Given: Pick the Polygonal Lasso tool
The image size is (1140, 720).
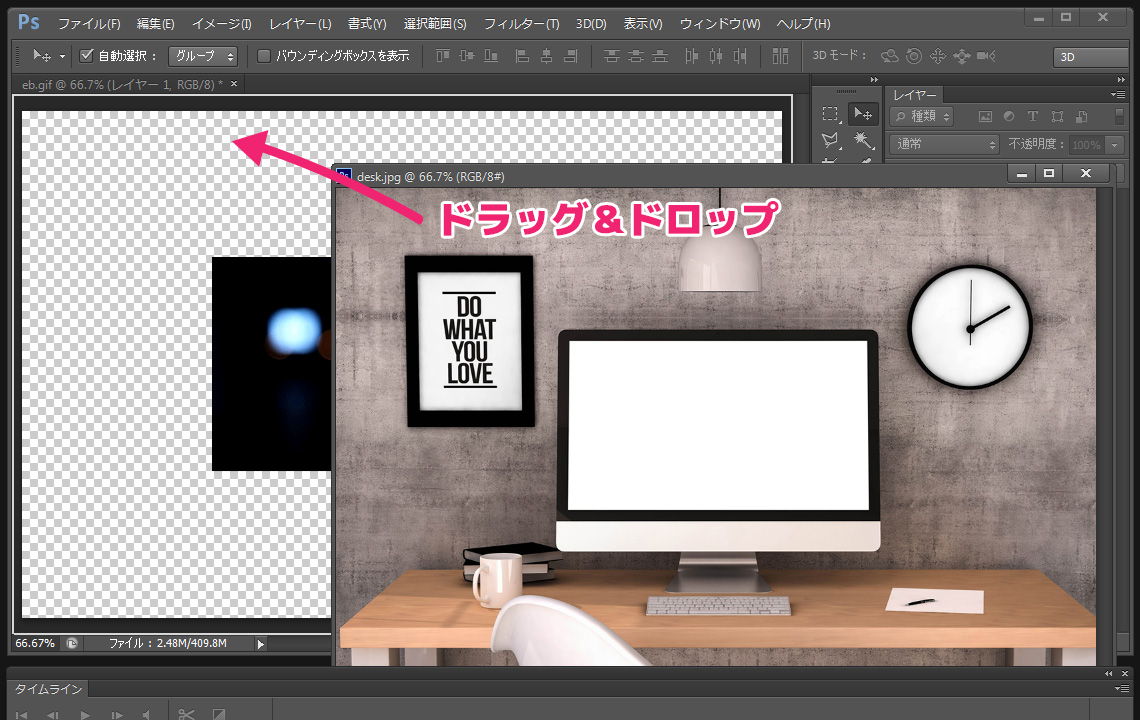Looking at the screenshot, I should pyautogui.click(x=830, y=140).
